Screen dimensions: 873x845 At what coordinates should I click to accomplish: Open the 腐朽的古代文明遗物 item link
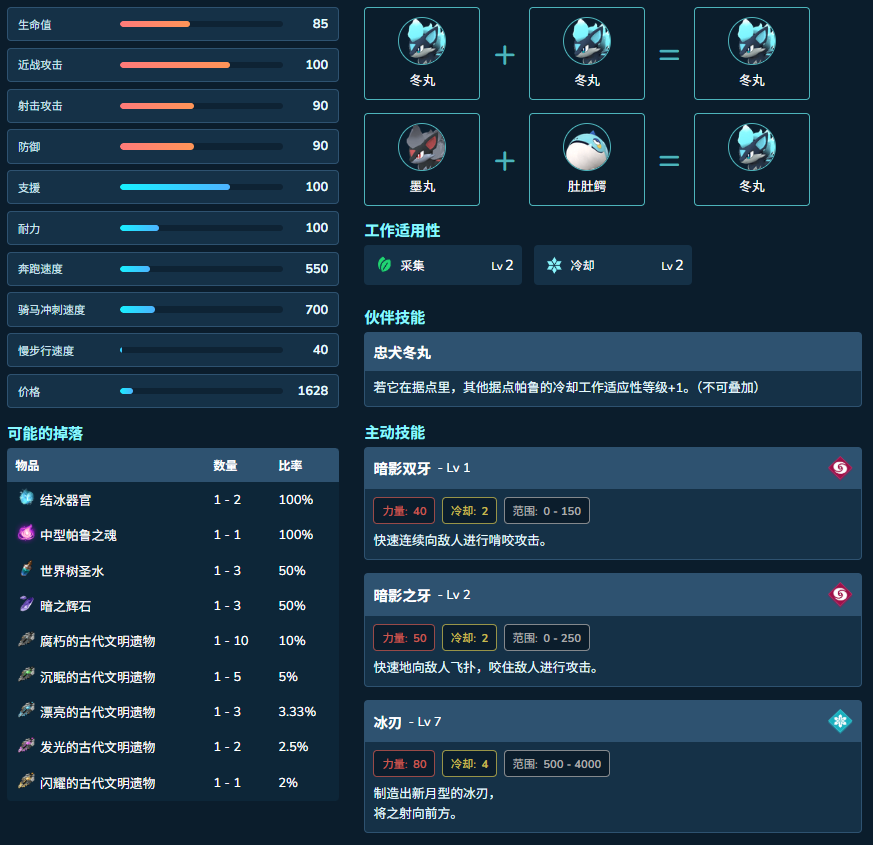tap(97, 641)
